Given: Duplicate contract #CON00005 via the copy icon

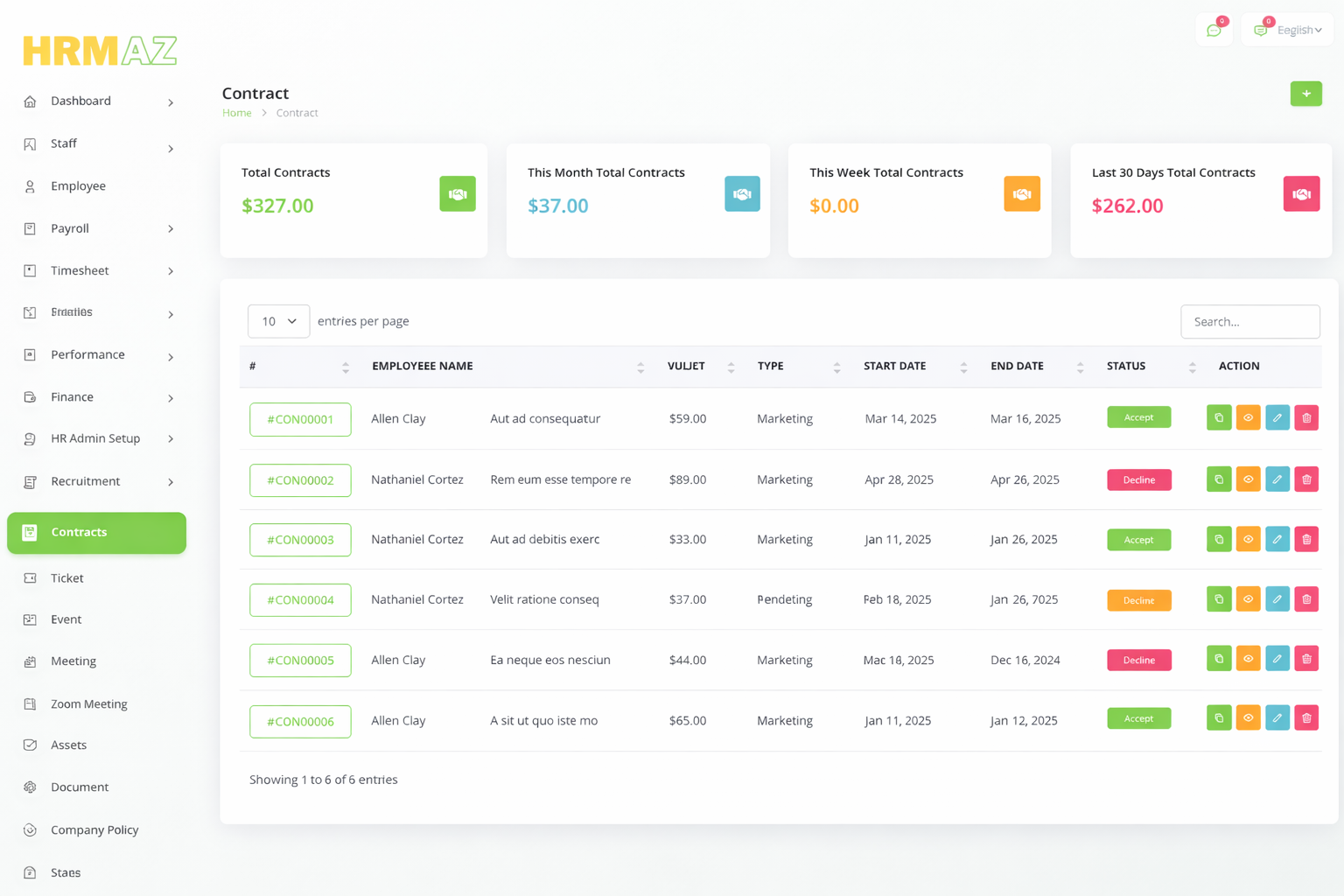Looking at the screenshot, I should (x=1218, y=659).
